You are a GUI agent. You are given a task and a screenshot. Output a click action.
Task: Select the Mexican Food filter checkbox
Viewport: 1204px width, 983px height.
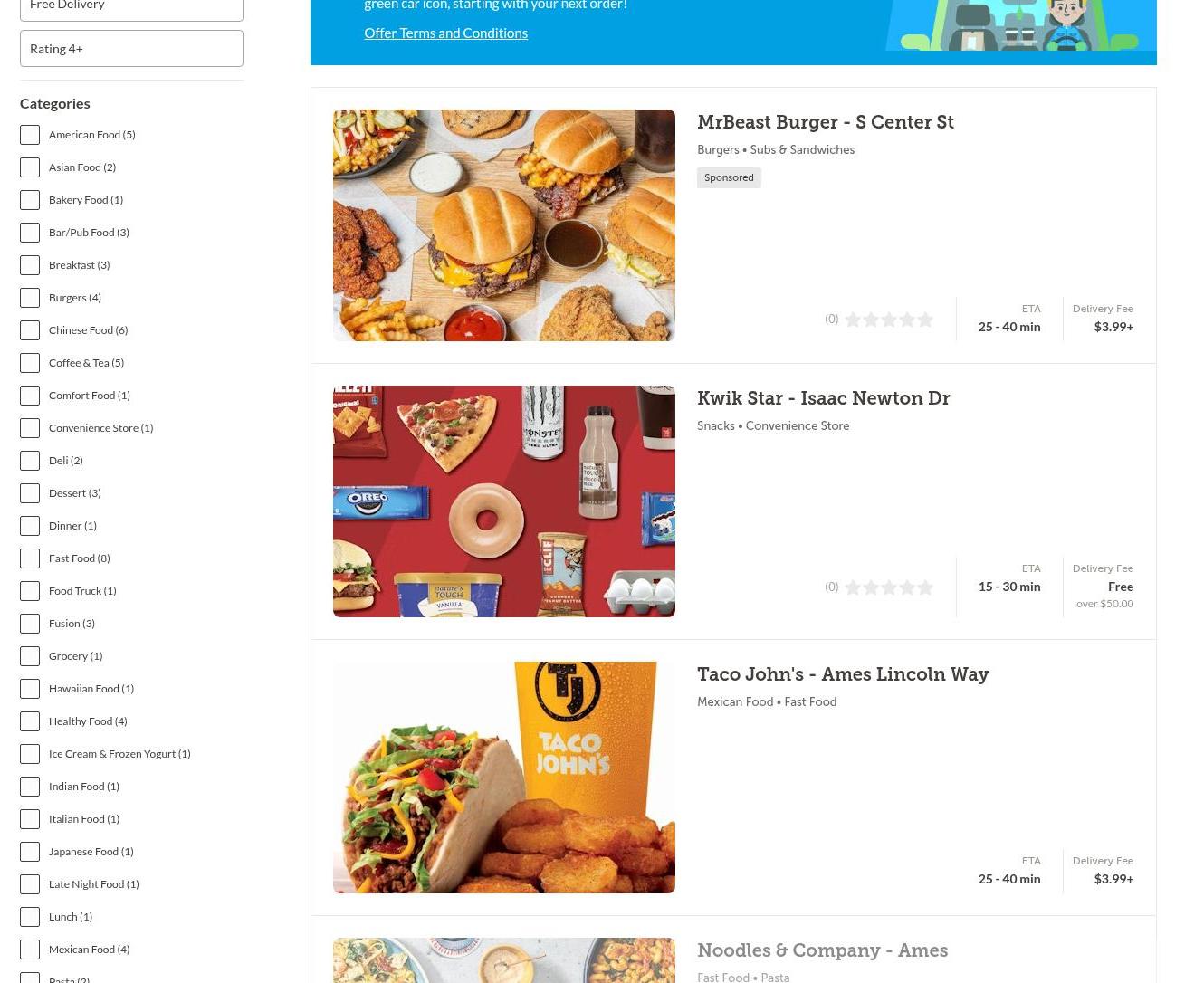pos(30,950)
